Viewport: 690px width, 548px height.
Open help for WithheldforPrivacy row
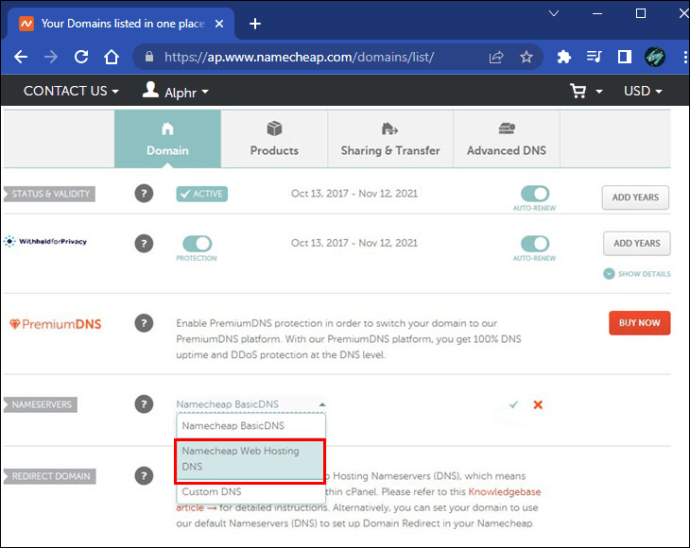pyautogui.click(x=144, y=243)
